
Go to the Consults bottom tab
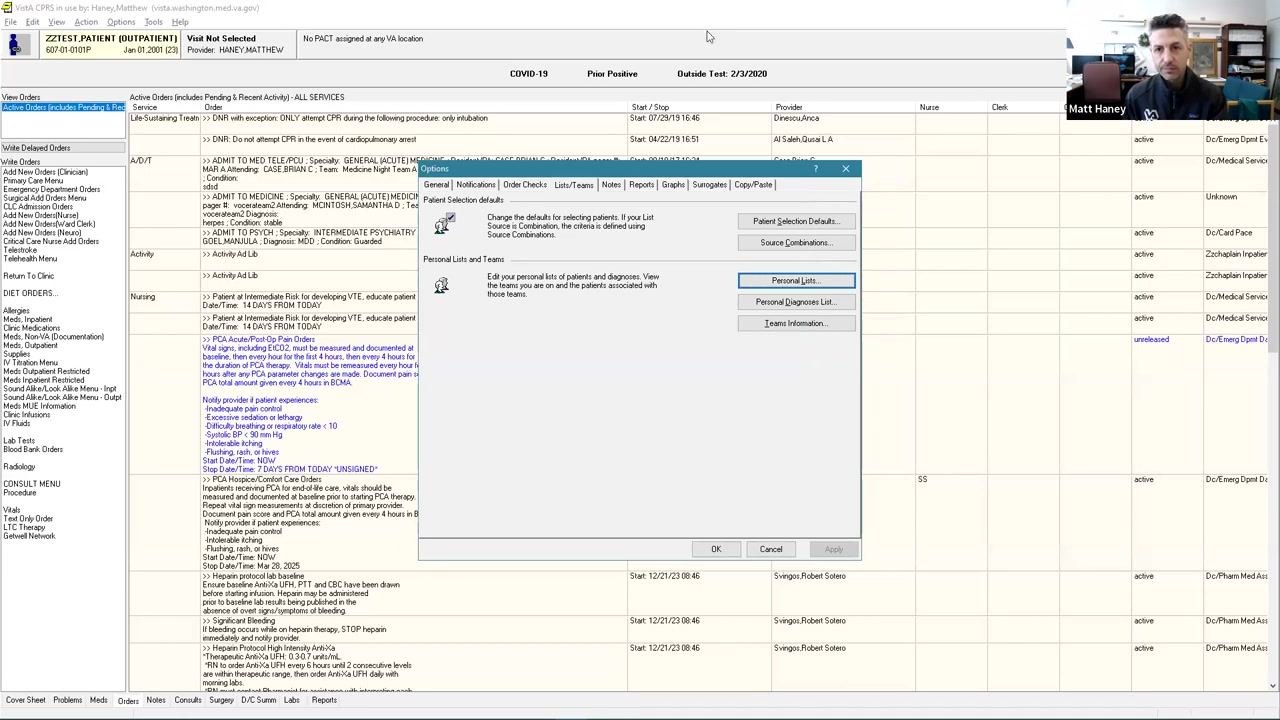[188, 700]
